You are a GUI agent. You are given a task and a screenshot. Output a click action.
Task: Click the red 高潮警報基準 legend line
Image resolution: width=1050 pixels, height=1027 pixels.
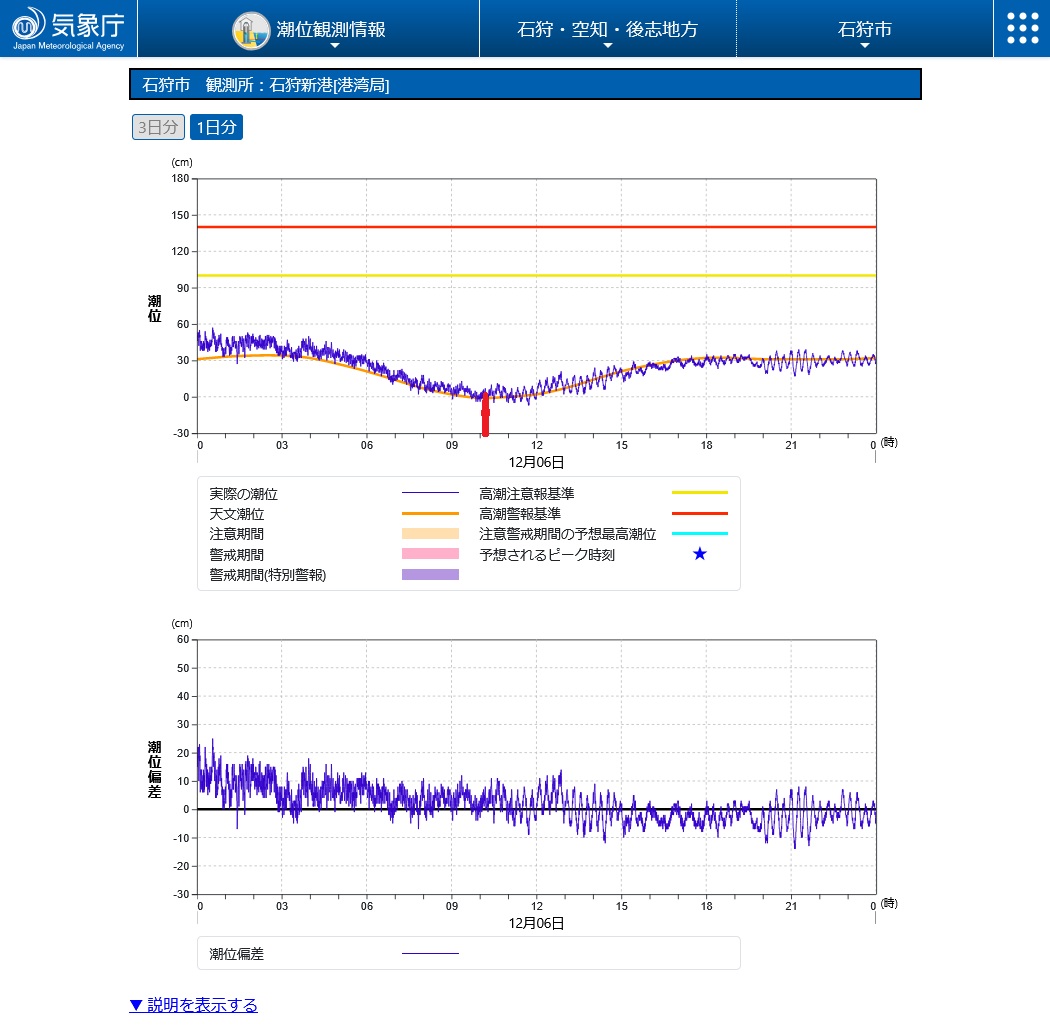tap(700, 513)
